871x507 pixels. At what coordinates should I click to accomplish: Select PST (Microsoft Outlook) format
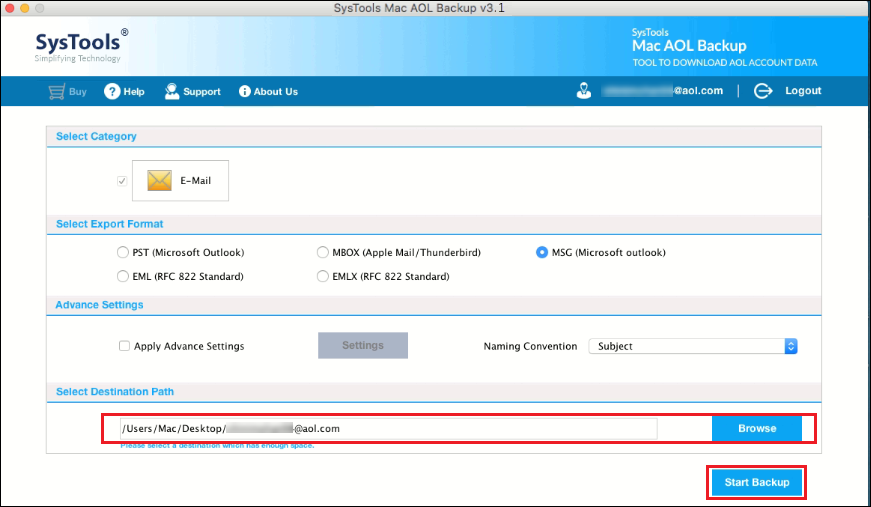tap(123, 252)
